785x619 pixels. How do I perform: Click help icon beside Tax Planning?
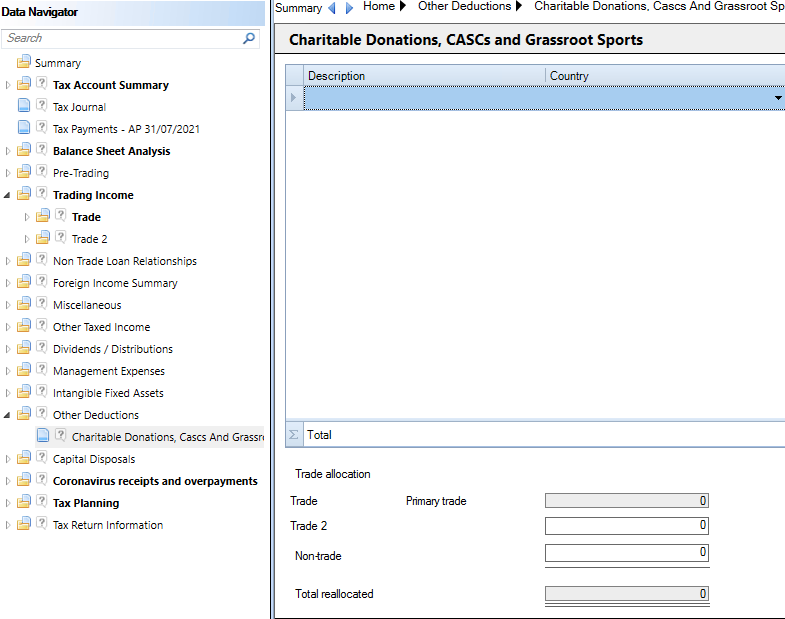(x=42, y=502)
